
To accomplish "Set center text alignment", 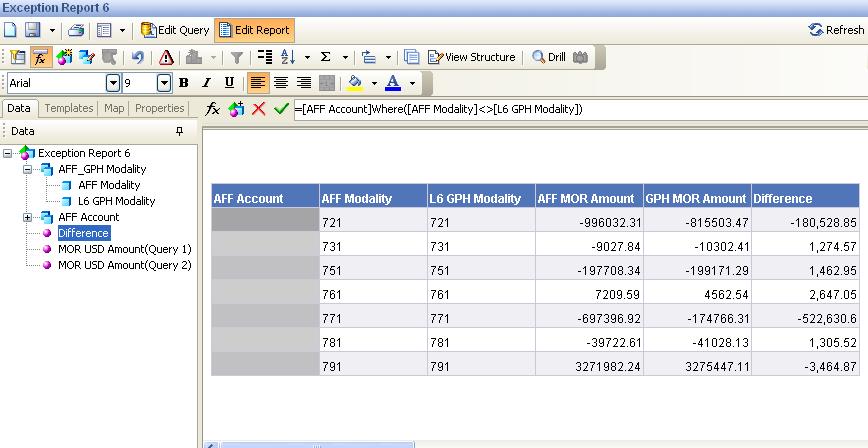I will (x=281, y=83).
